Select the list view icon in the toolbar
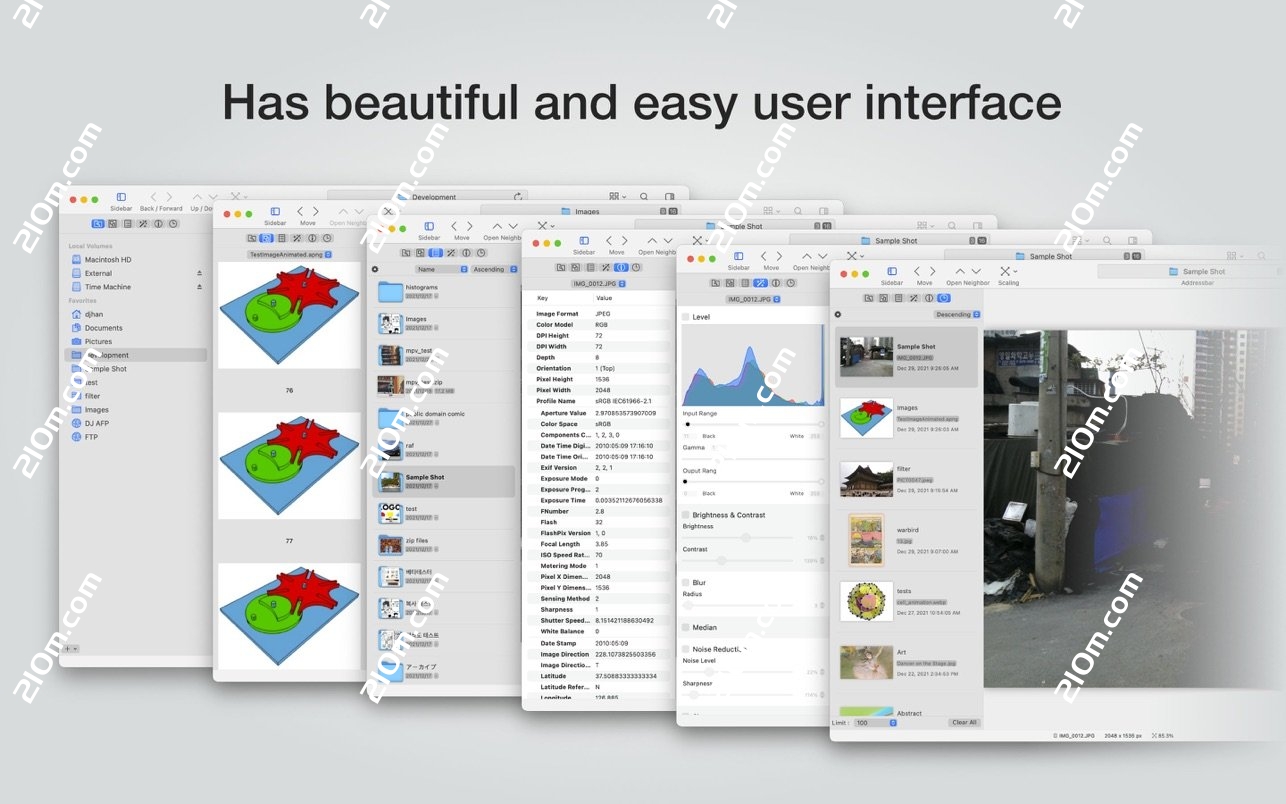 [436, 252]
